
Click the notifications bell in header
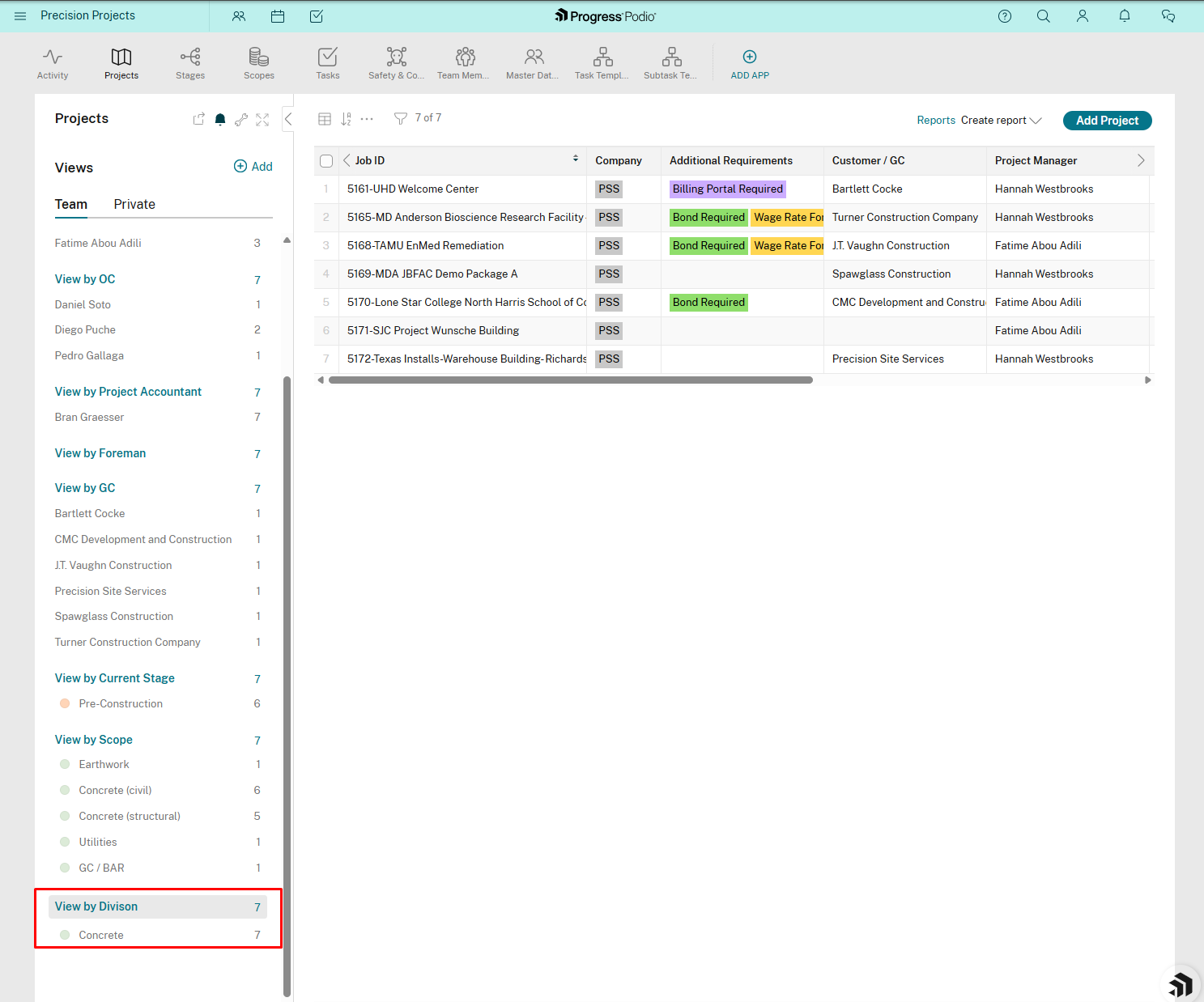click(1124, 16)
